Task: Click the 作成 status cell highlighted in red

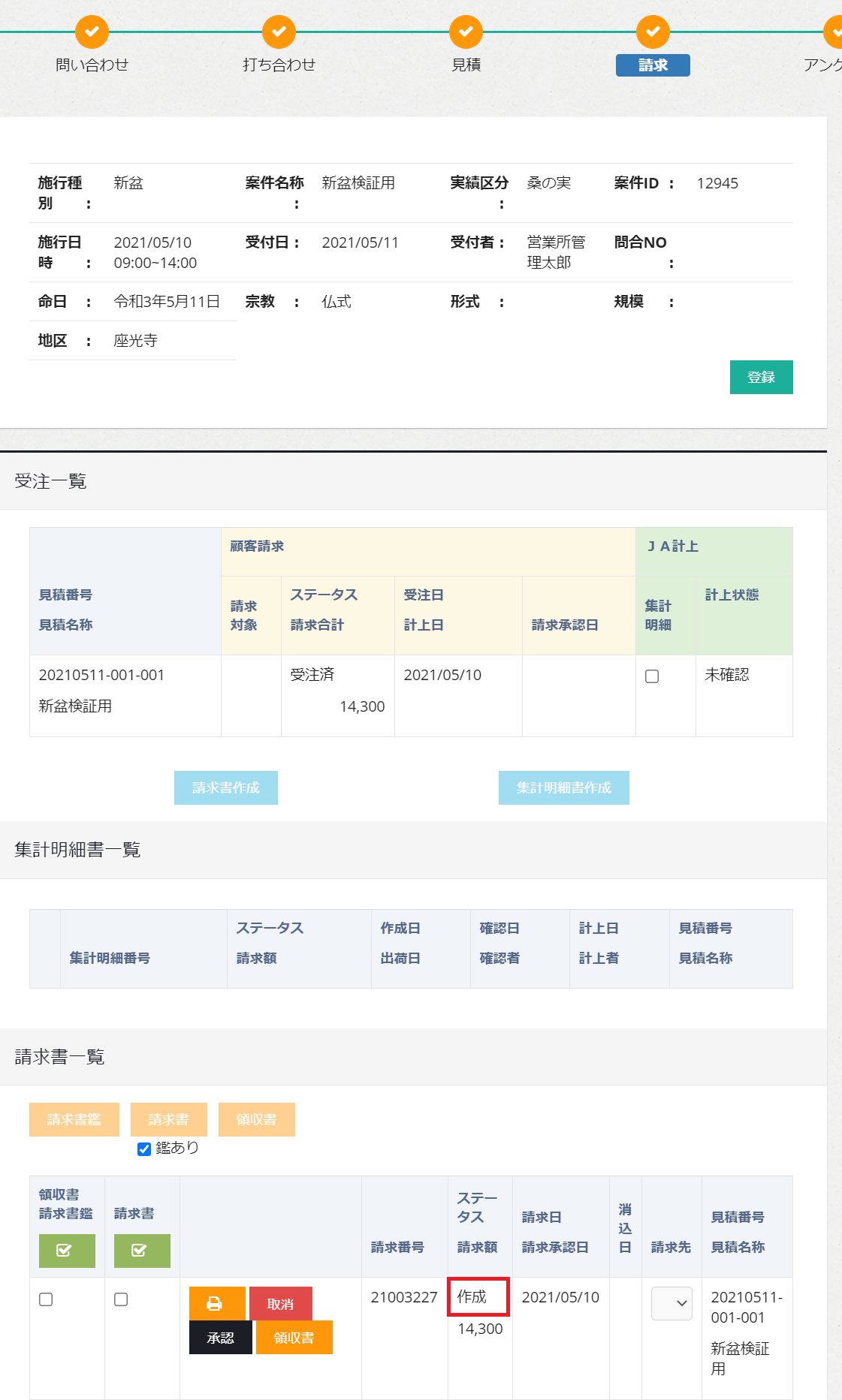Action: pyautogui.click(x=478, y=1296)
